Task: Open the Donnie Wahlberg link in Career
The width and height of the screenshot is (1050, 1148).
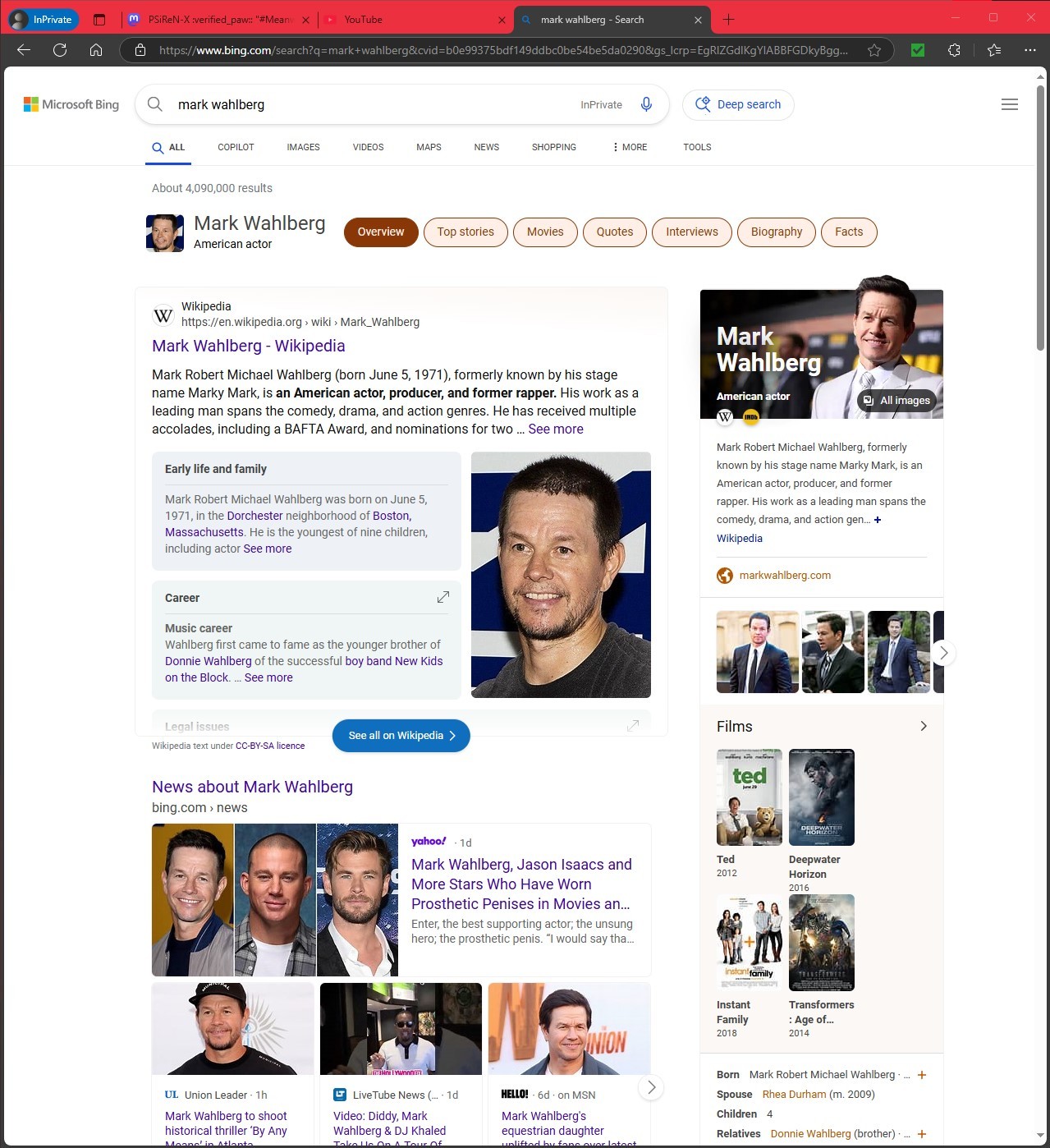Action: point(209,661)
